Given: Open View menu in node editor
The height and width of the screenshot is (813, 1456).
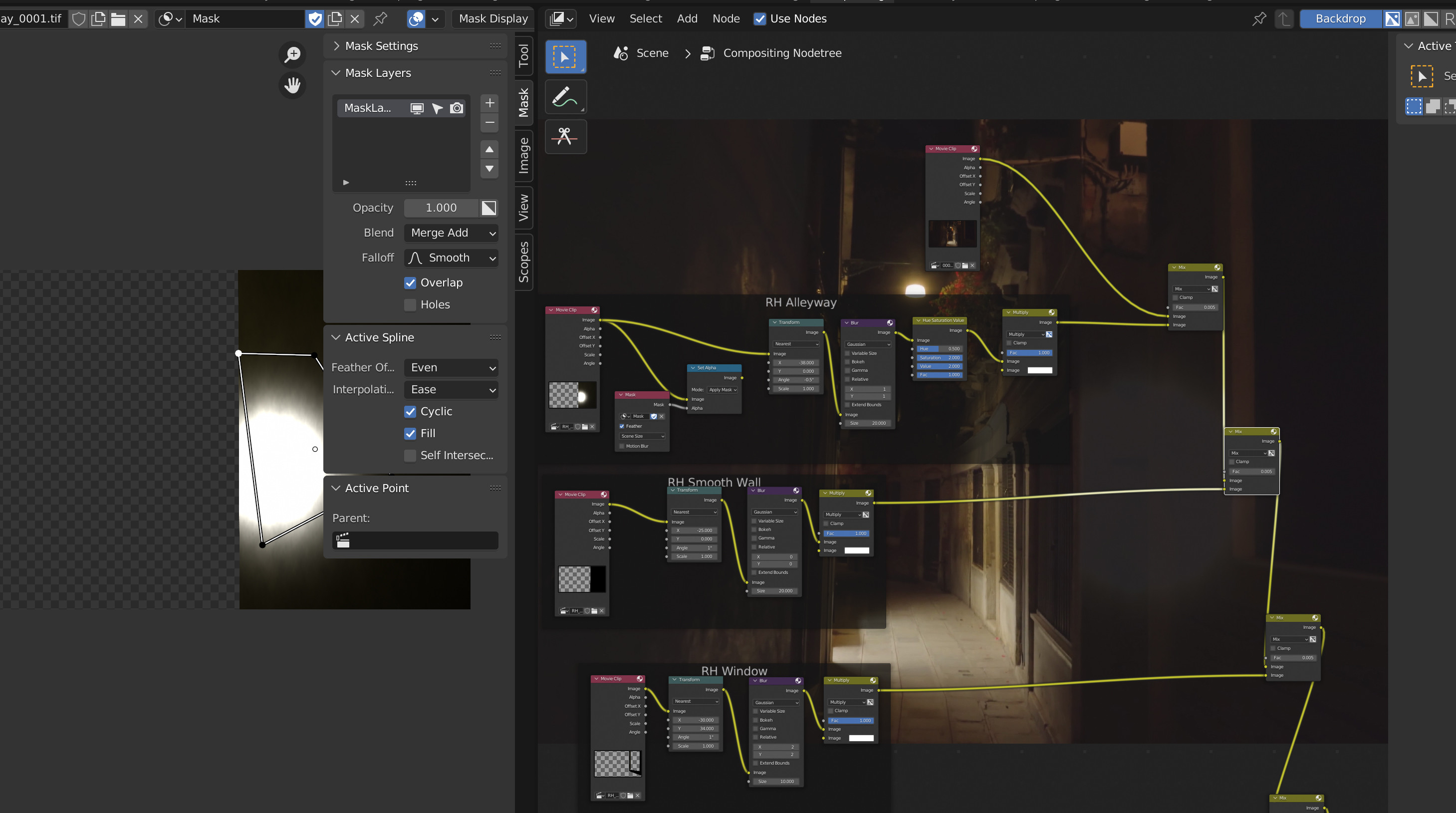Looking at the screenshot, I should (x=601, y=18).
